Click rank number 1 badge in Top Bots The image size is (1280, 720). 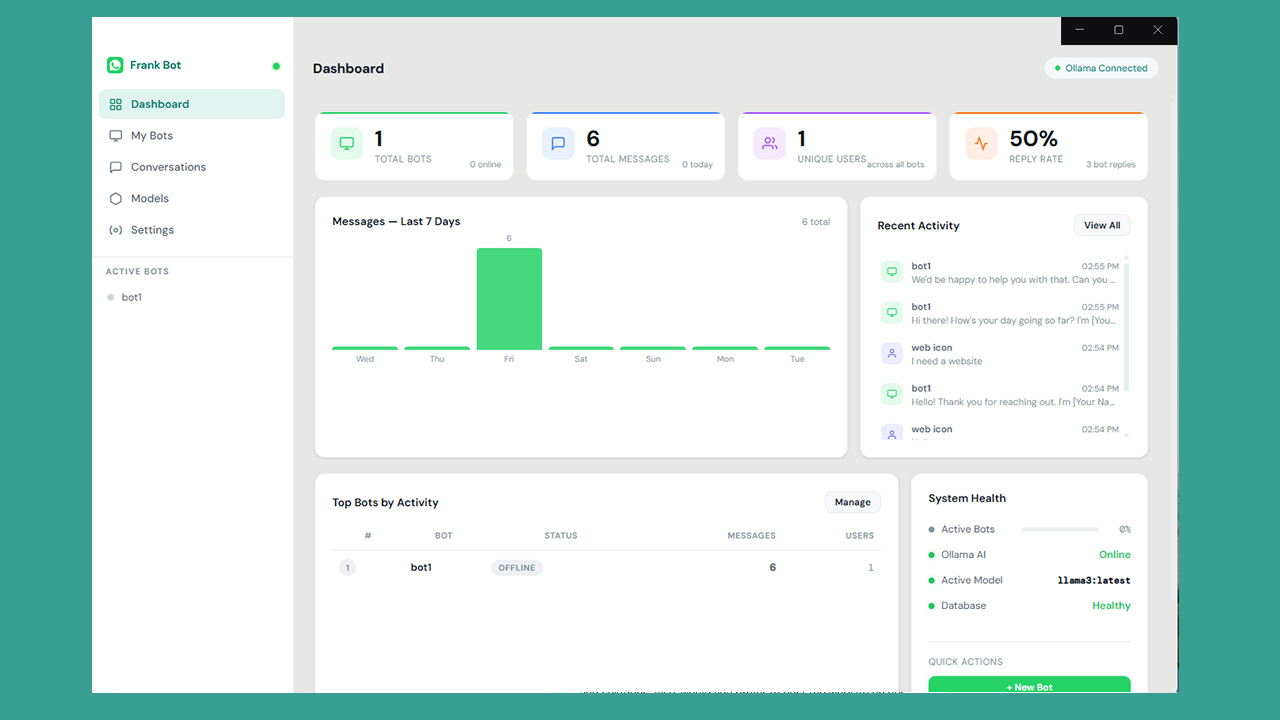pyautogui.click(x=348, y=568)
